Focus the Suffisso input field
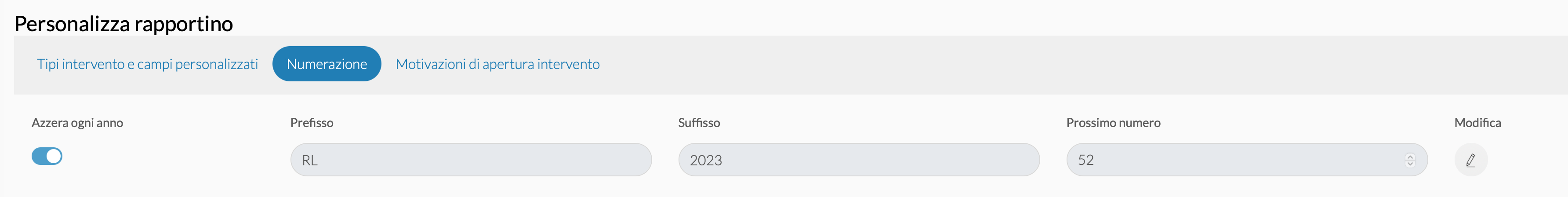 click(859, 160)
